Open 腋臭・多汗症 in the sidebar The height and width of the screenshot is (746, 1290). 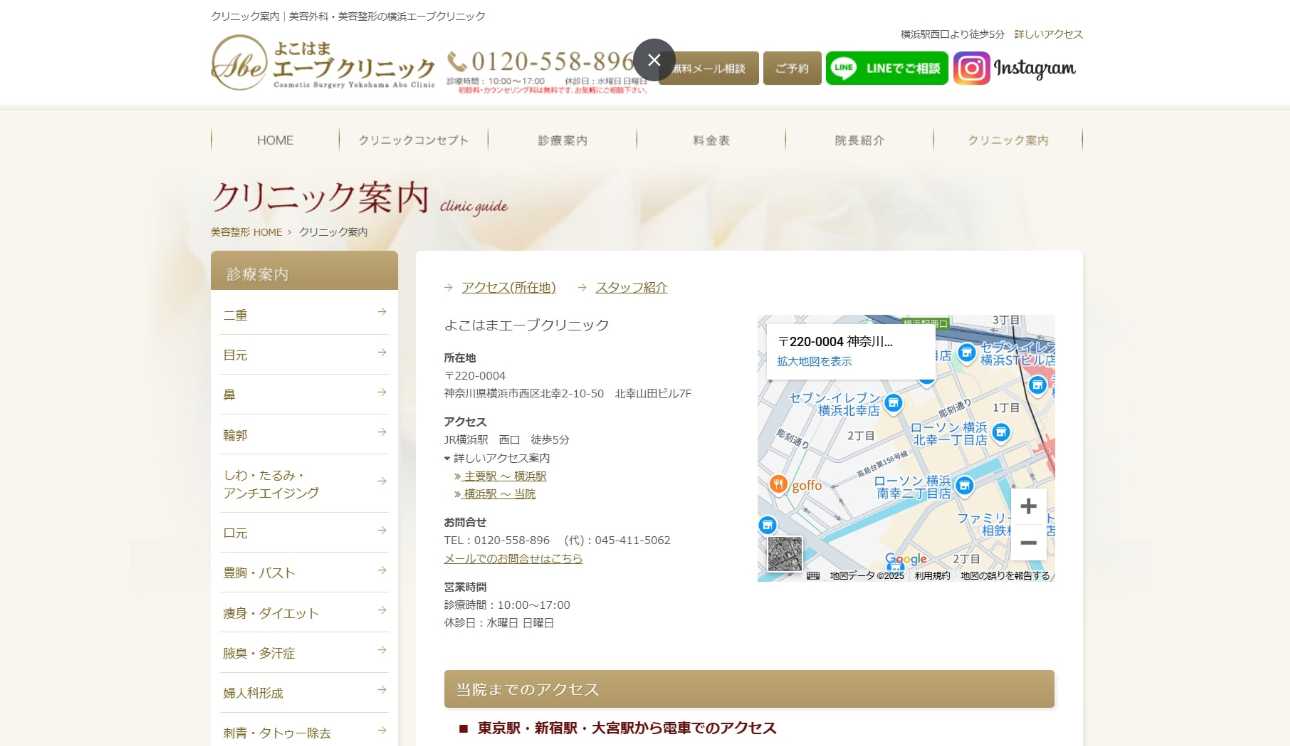point(304,653)
